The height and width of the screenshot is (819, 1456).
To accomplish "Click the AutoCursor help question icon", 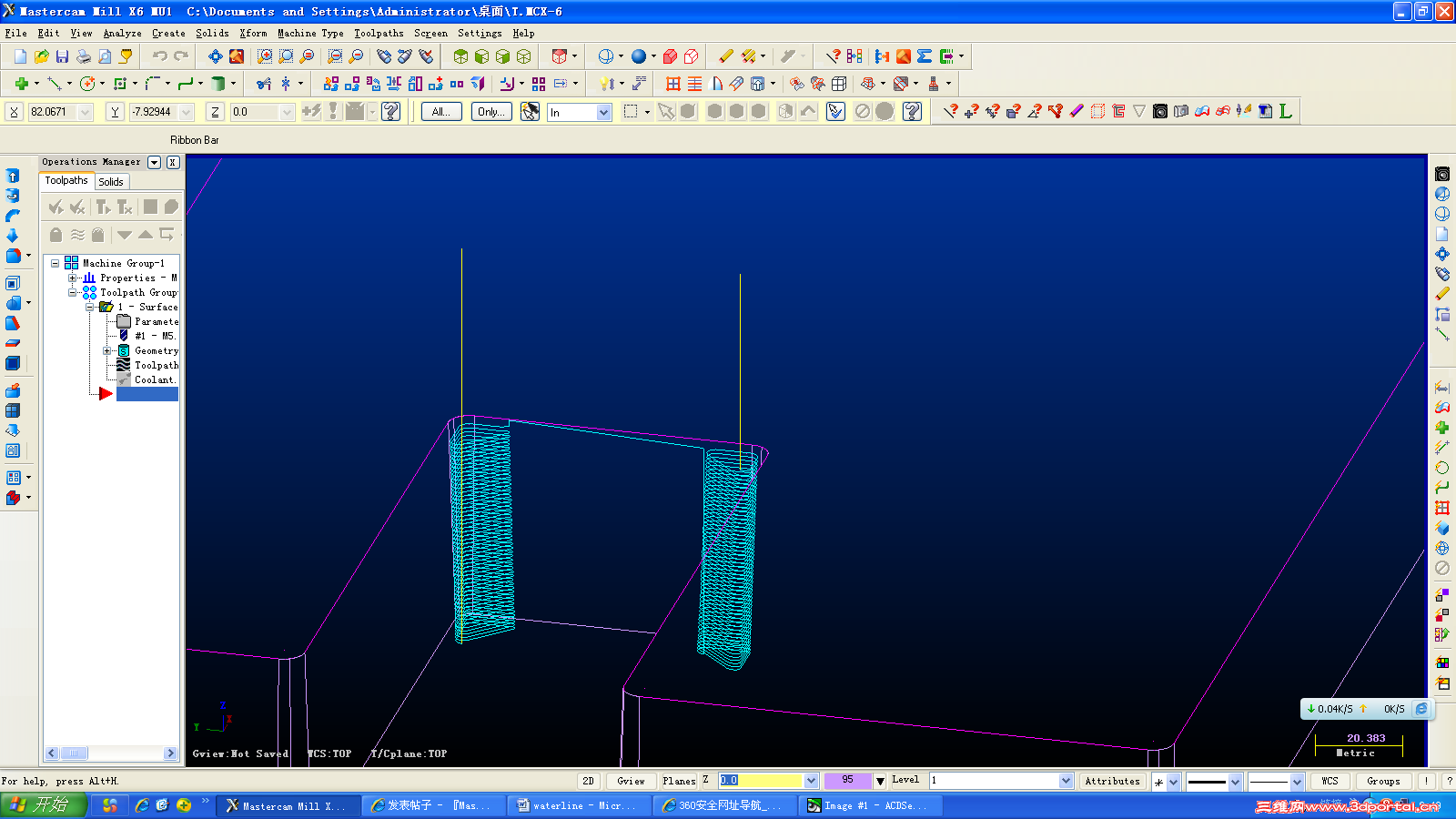I will pyautogui.click(x=391, y=112).
